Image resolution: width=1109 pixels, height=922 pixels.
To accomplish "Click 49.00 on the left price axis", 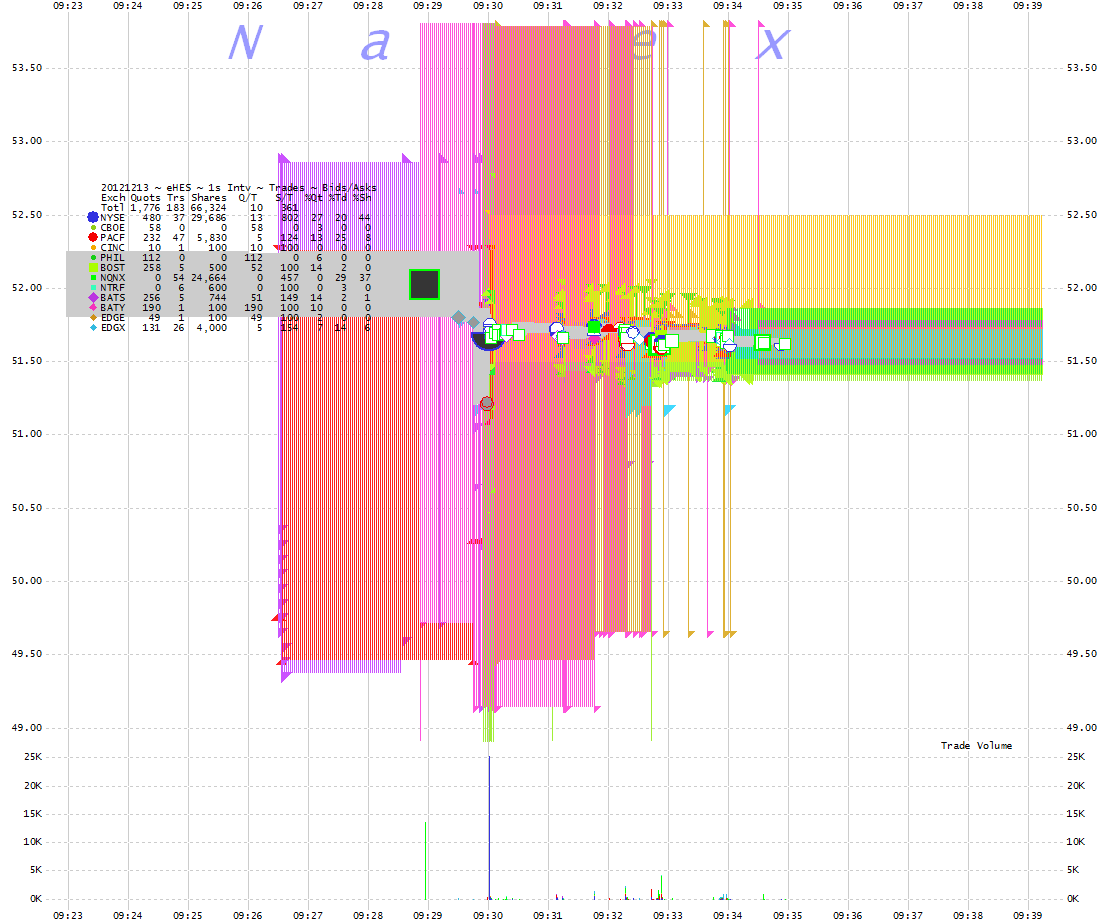I will click(x=27, y=728).
